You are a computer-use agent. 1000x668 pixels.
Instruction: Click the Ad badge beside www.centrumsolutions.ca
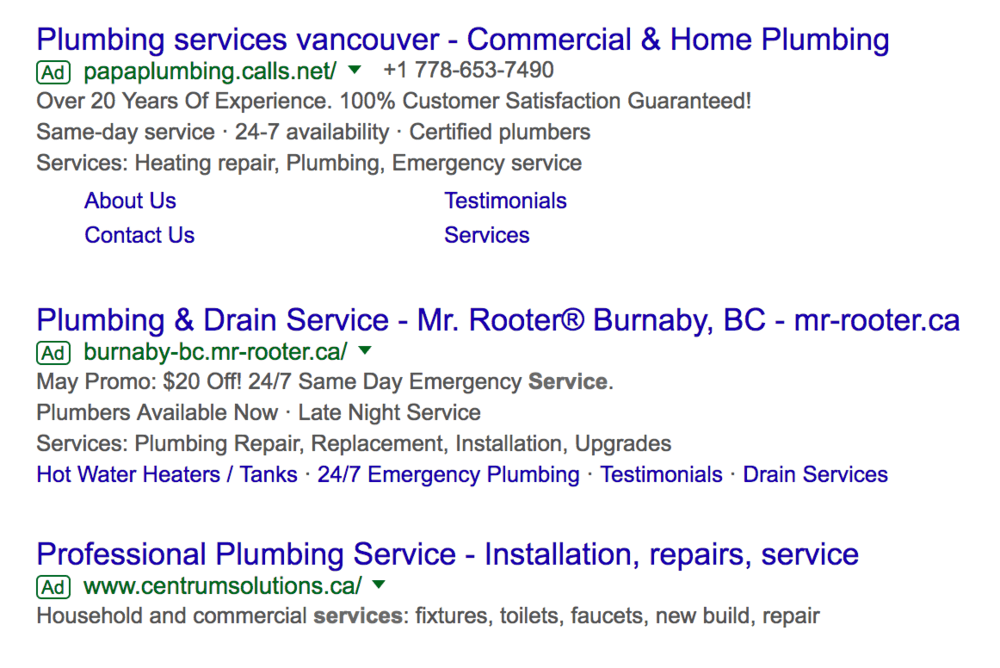[x=53, y=586]
